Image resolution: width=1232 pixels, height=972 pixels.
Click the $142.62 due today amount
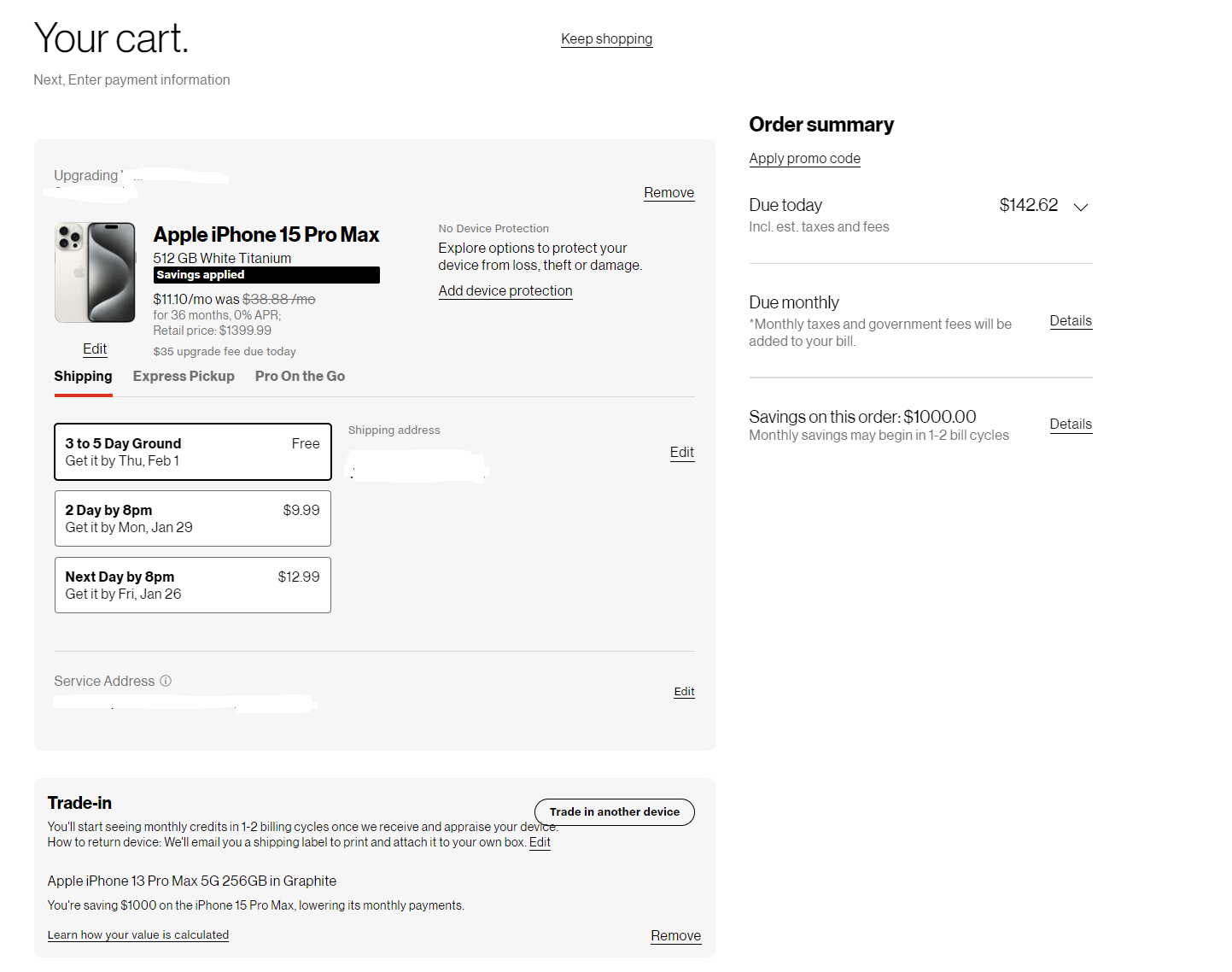point(1028,206)
